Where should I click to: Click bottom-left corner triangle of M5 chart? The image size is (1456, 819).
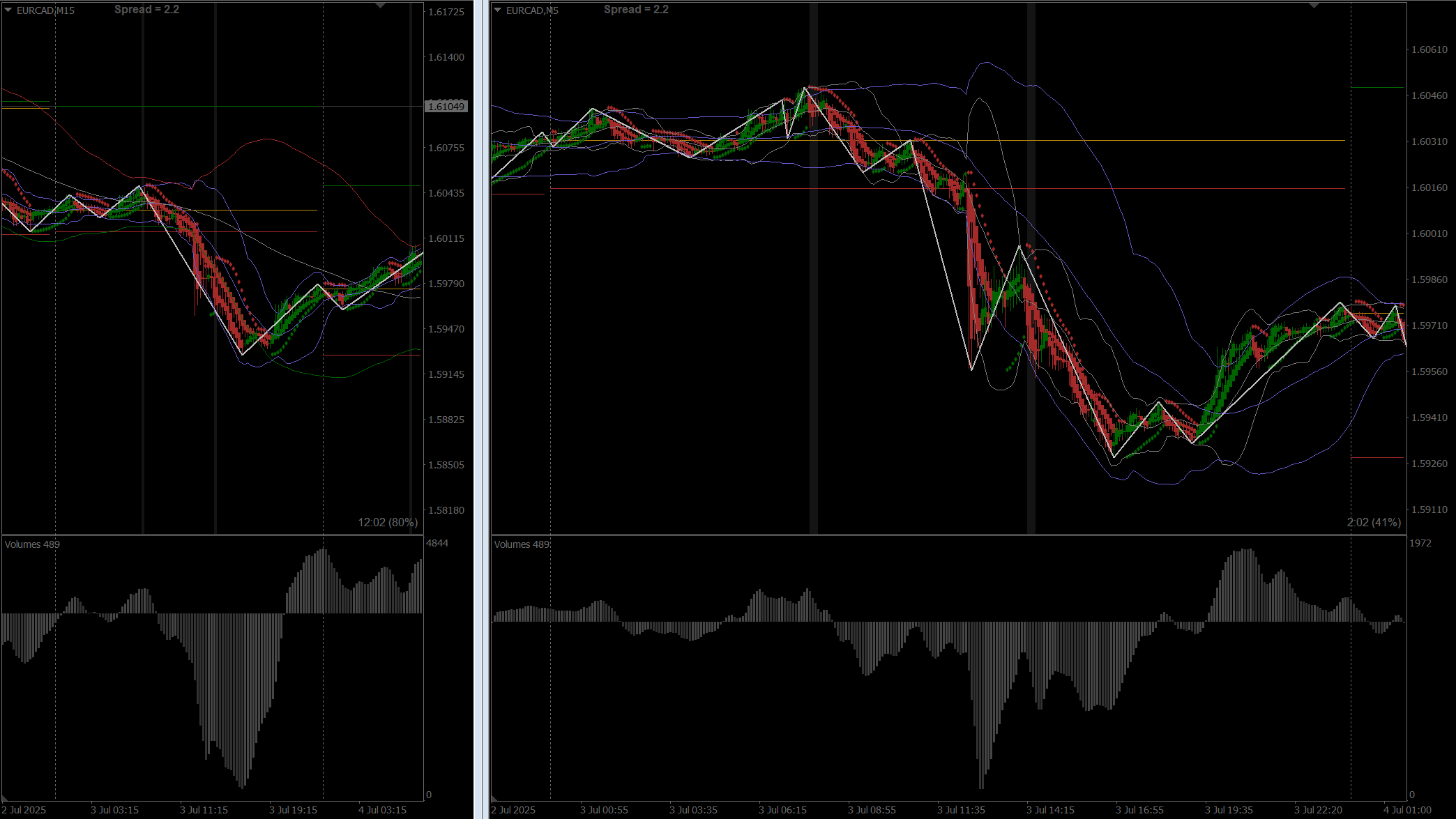point(494,798)
